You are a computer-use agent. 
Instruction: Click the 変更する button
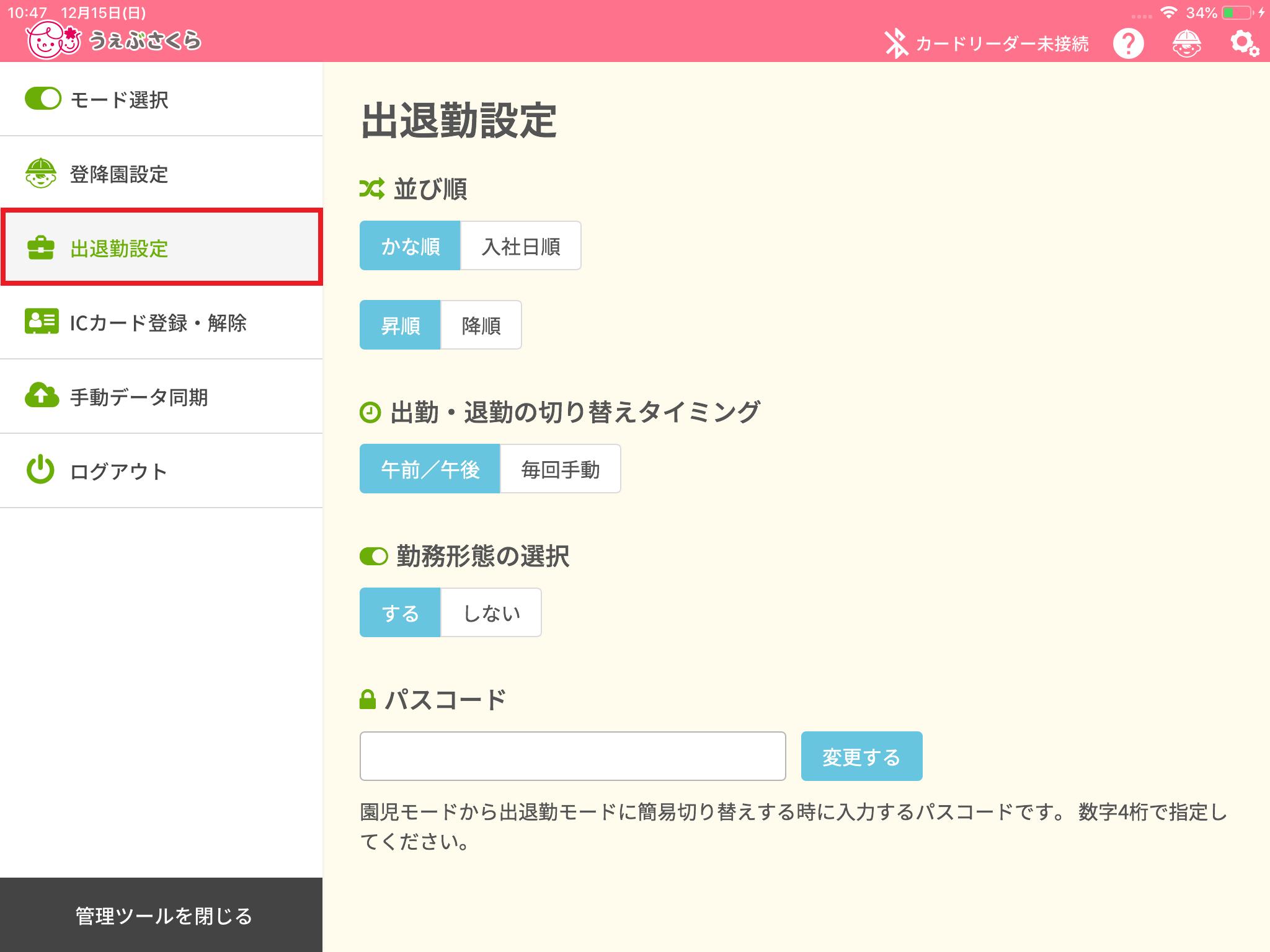[861, 756]
